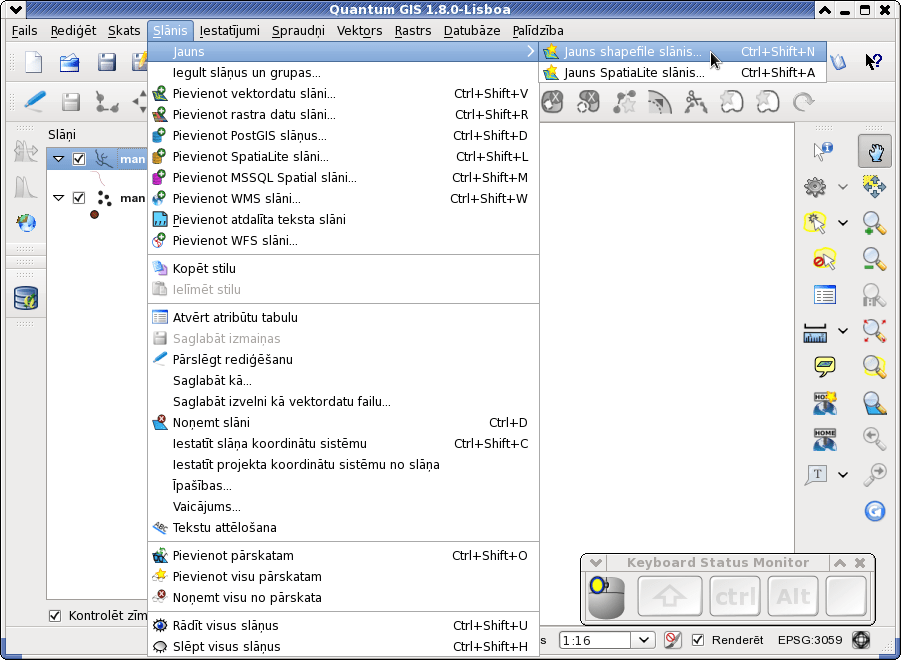The width and height of the screenshot is (901, 660).
Task: Uncheck the Renderēt checkbox
Action: click(698, 640)
